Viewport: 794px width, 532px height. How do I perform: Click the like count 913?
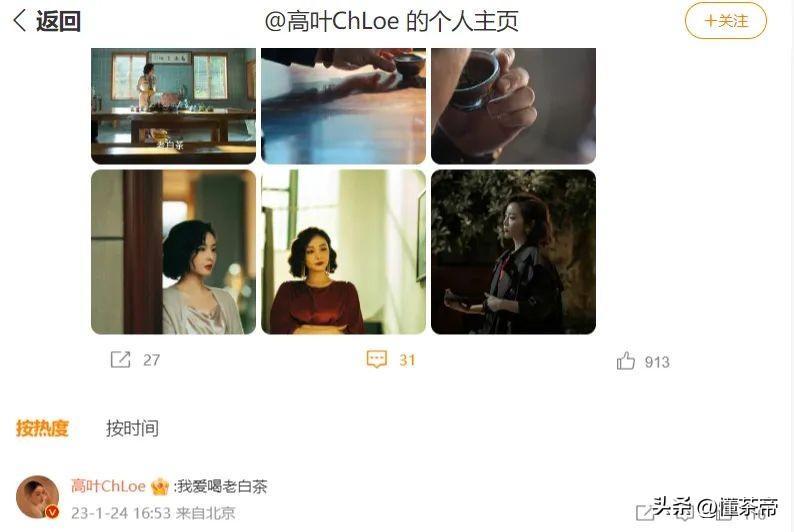(657, 362)
